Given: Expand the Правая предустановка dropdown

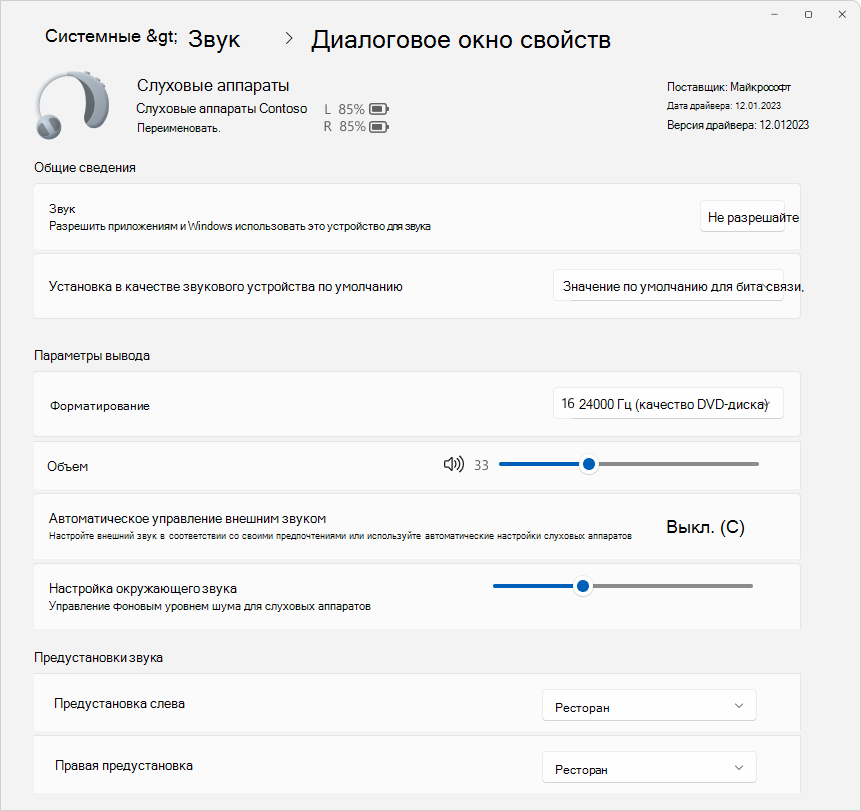Looking at the screenshot, I should (x=650, y=768).
